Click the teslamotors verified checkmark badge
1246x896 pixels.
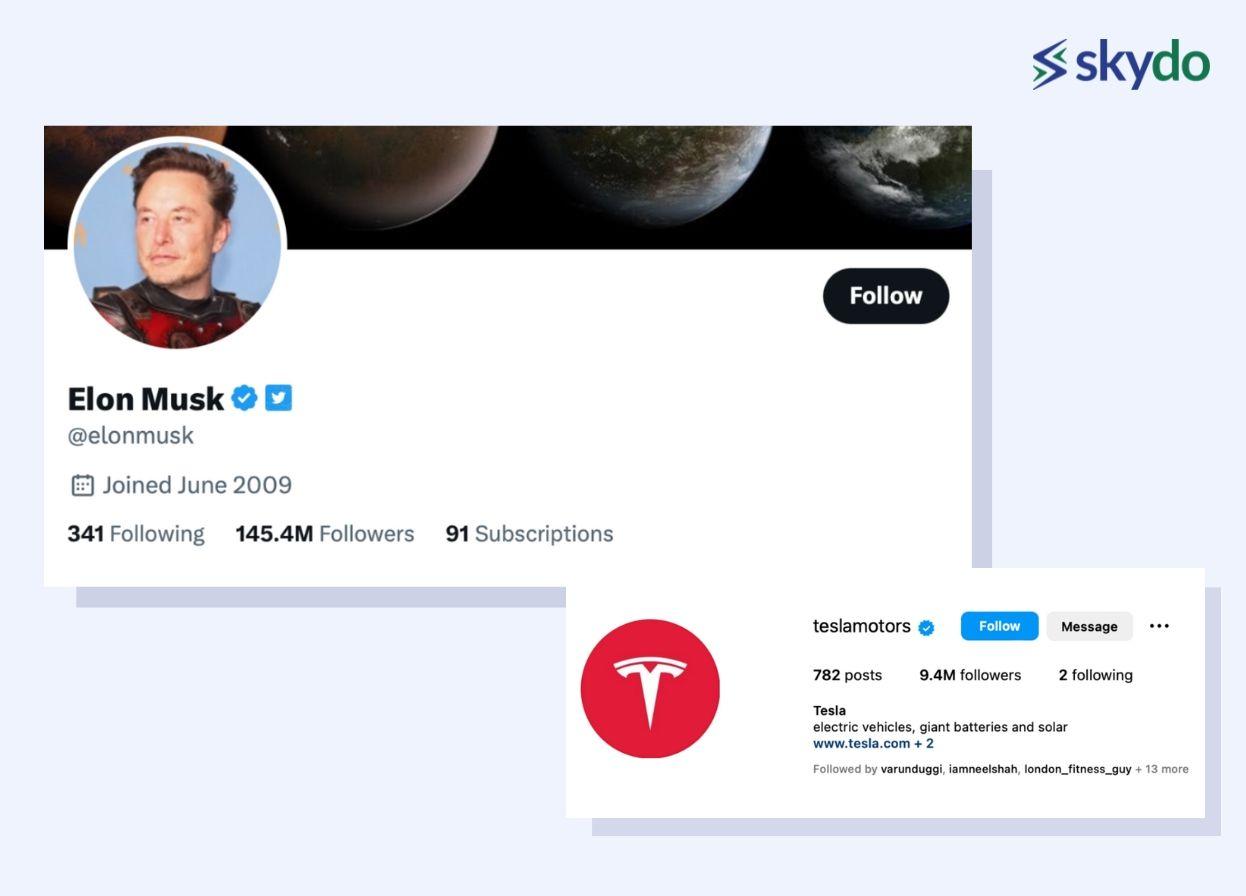click(926, 628)
